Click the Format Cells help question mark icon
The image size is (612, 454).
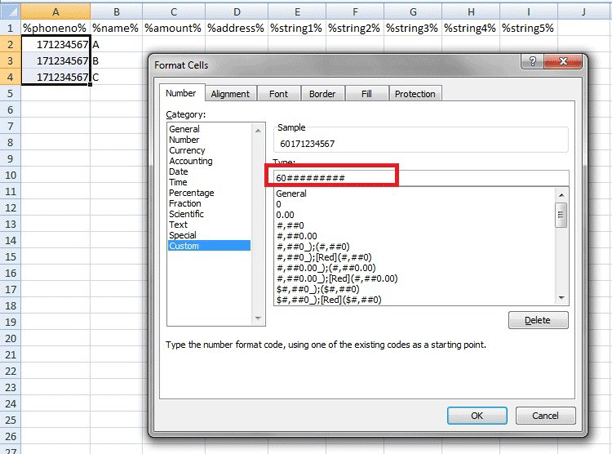[x=529, y=65]
